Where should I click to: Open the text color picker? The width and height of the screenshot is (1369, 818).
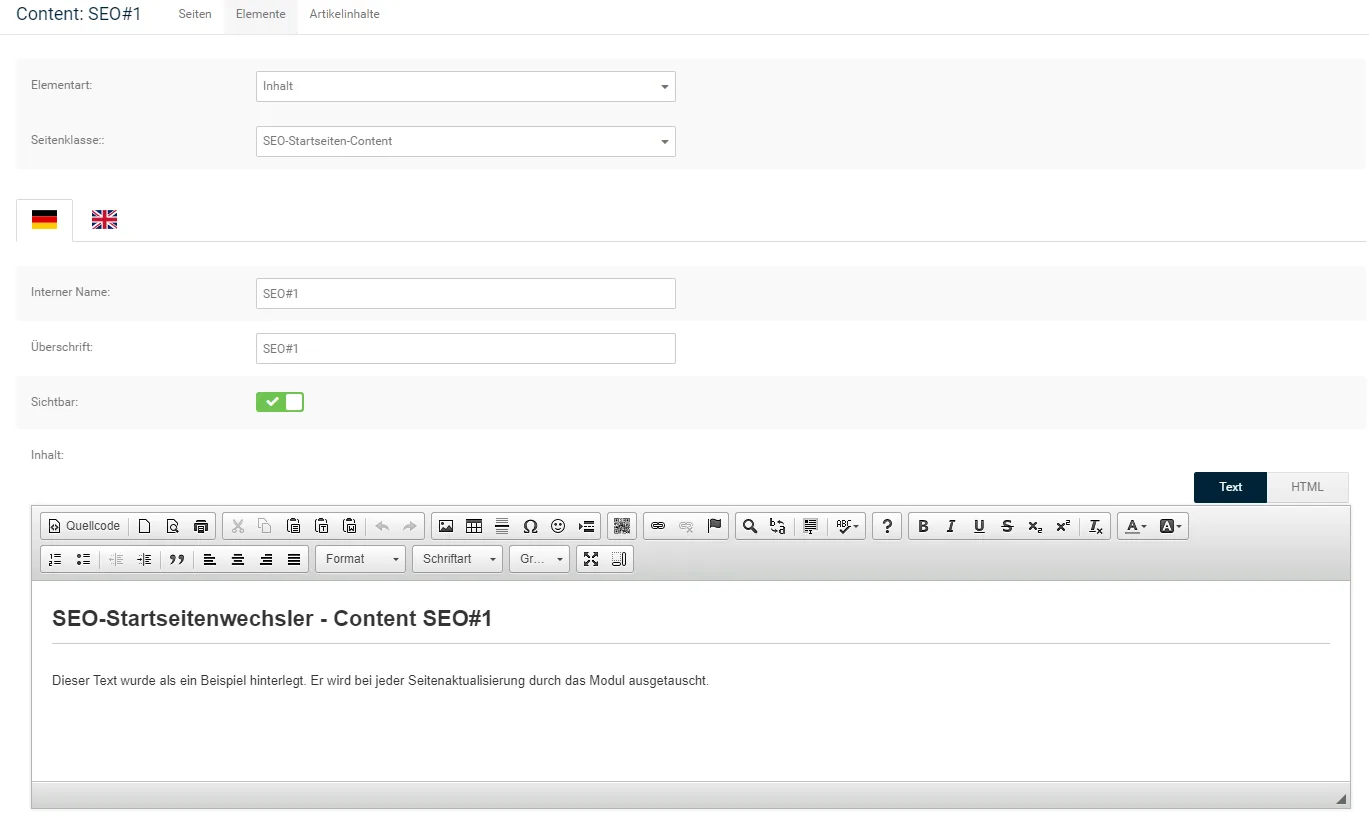(x=1136, y=526)
